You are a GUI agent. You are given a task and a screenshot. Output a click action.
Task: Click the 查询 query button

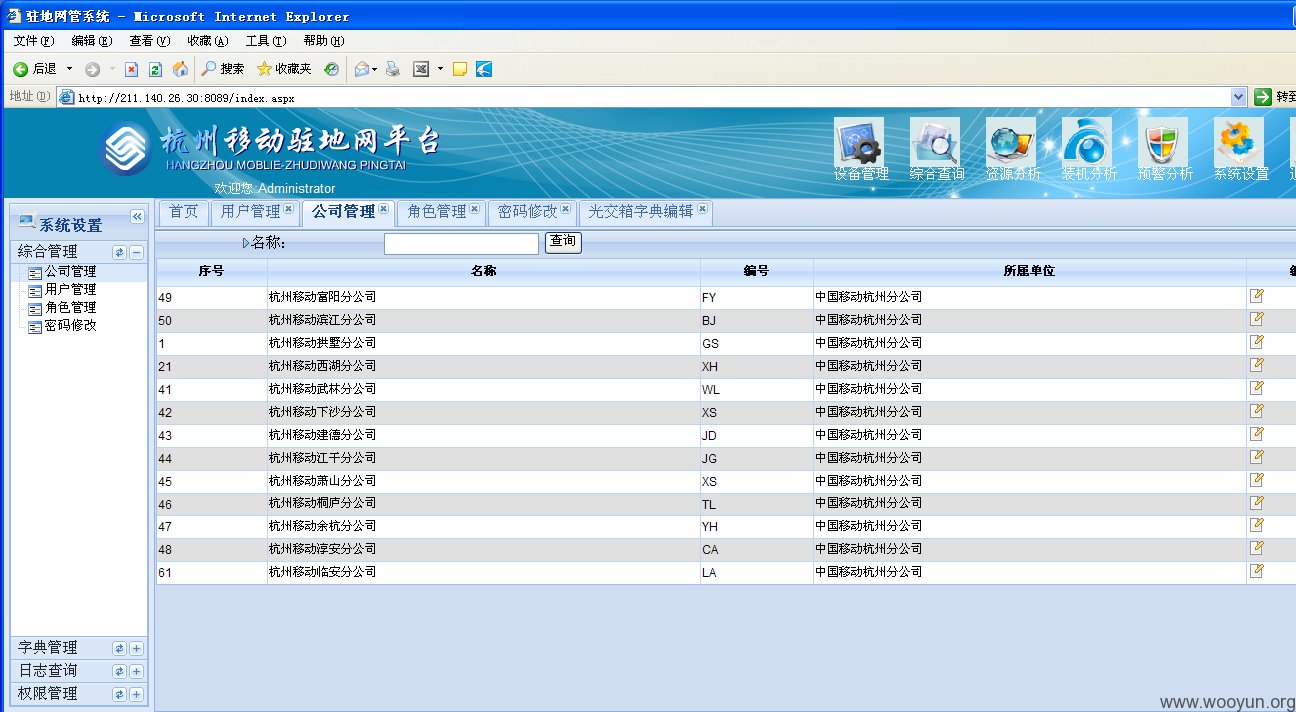click(x=563, y=242)
